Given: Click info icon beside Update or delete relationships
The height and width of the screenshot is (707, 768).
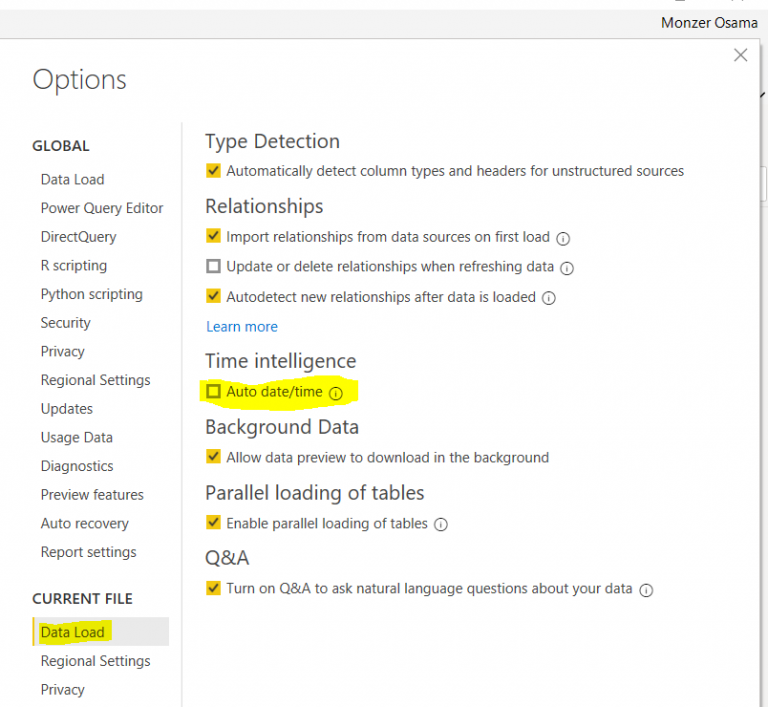Looking at the screenshot, I should point(567,268).
